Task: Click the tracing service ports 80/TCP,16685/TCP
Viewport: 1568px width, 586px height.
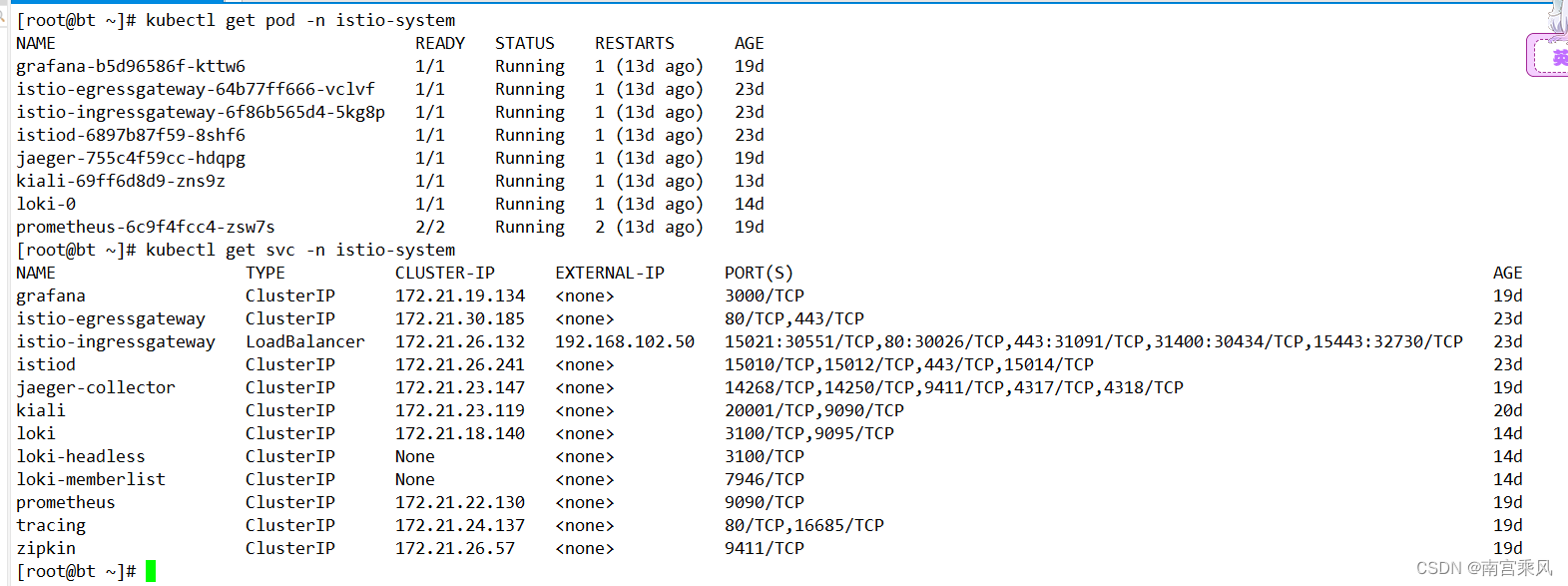Action: pos(804,525)
